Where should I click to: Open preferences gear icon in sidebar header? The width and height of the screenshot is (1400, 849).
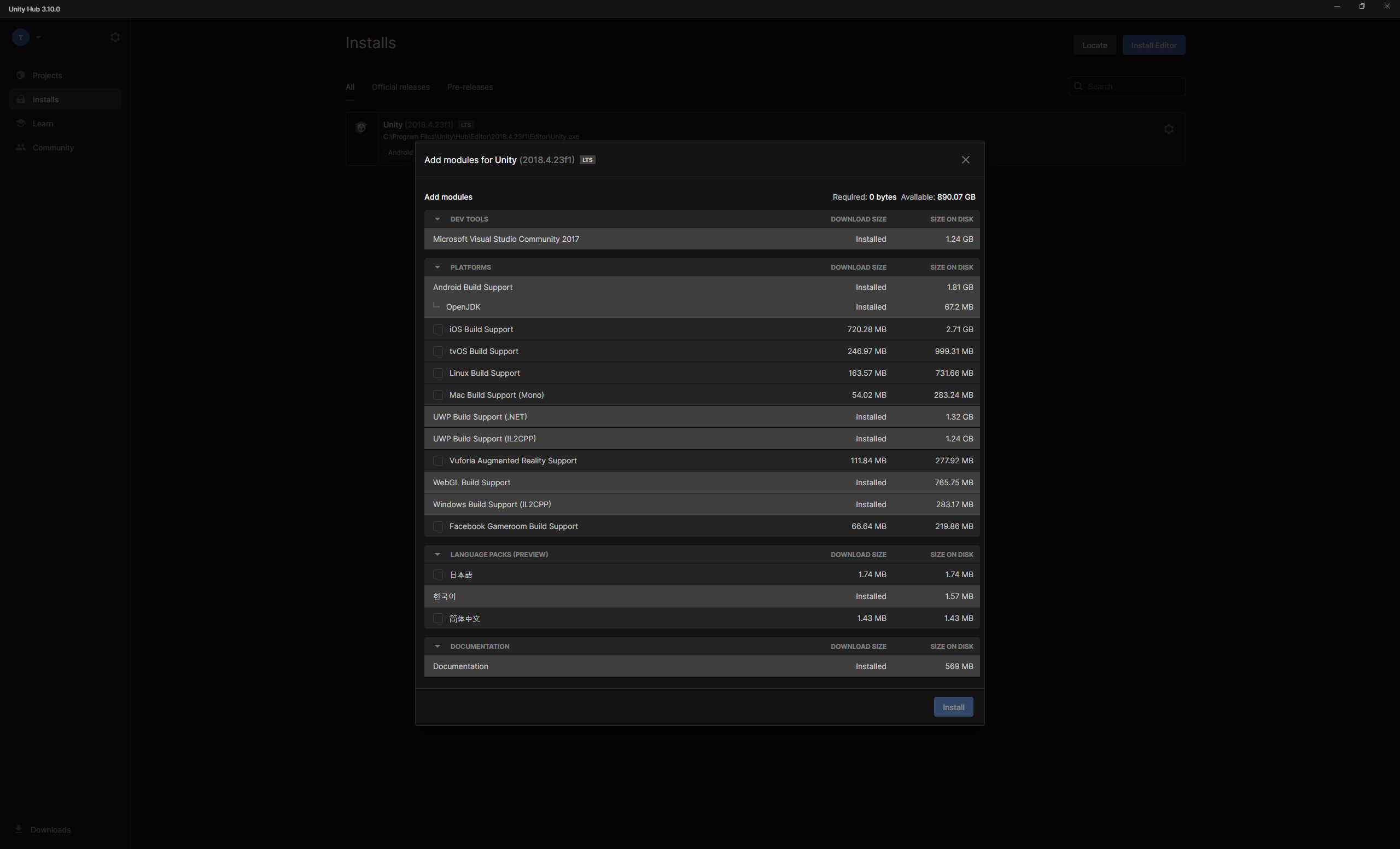pyautogui.click(x=115, y=38)
